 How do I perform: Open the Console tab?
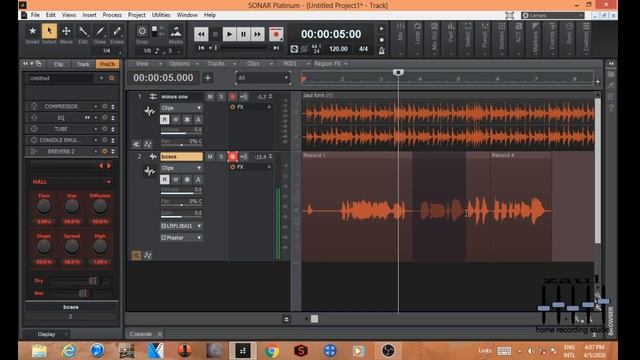pyautogui.click(x=140, y=334)
